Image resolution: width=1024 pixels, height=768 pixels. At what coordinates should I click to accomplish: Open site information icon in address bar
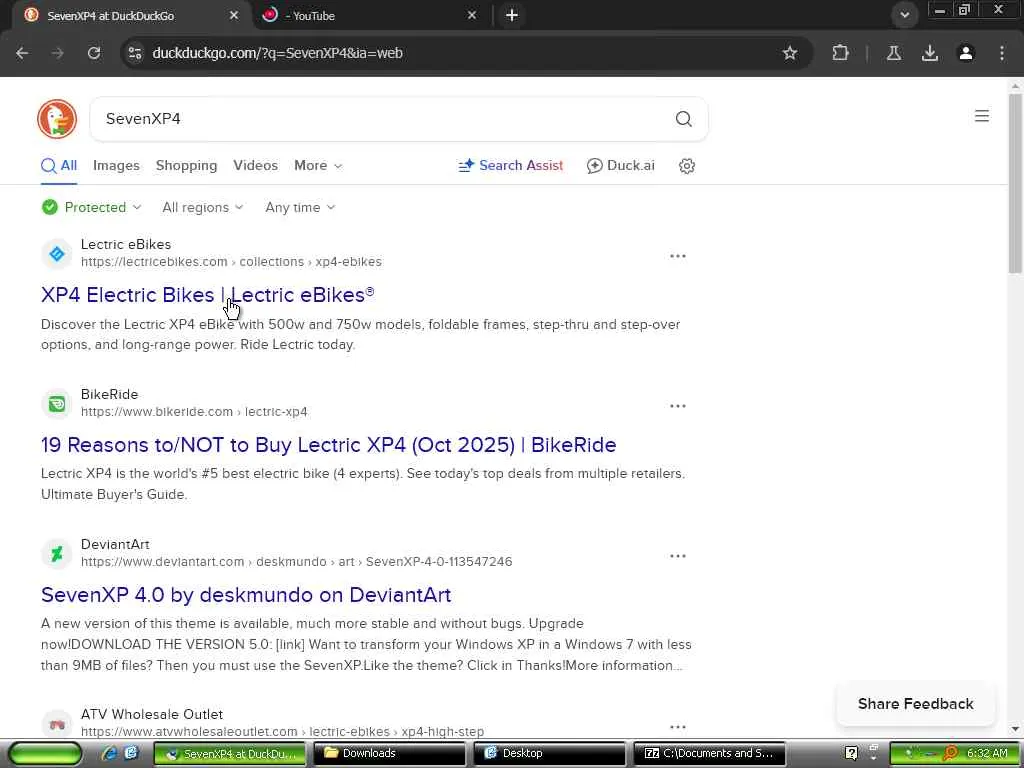coord(135,53)
